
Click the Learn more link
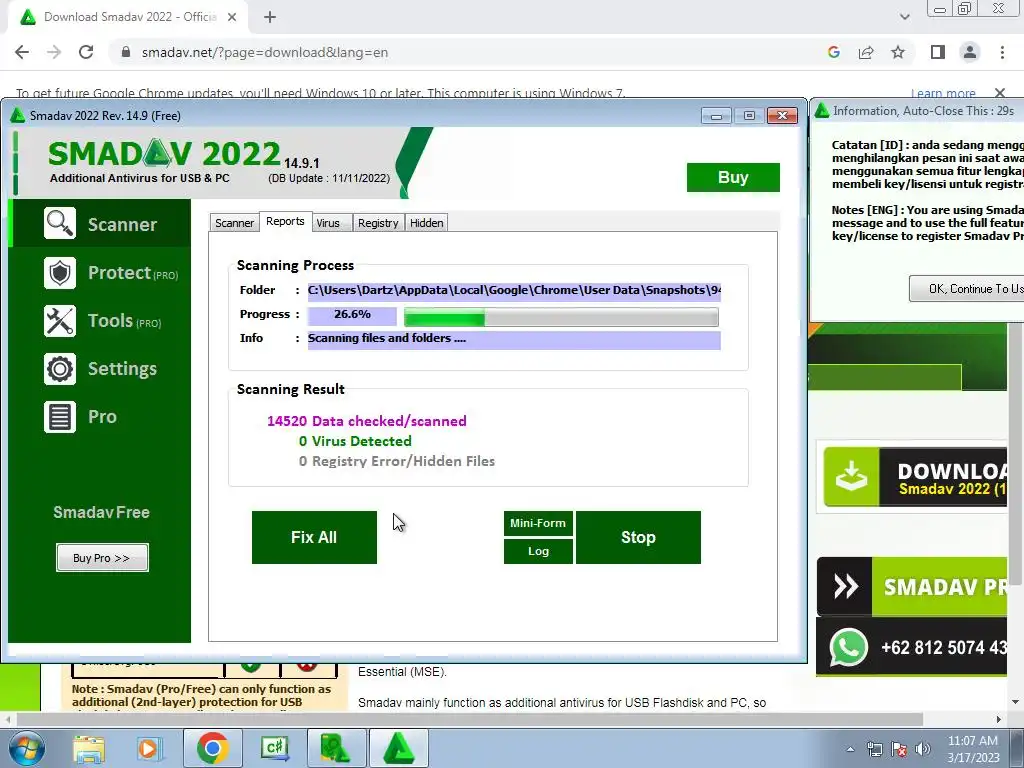coord(943,93)
